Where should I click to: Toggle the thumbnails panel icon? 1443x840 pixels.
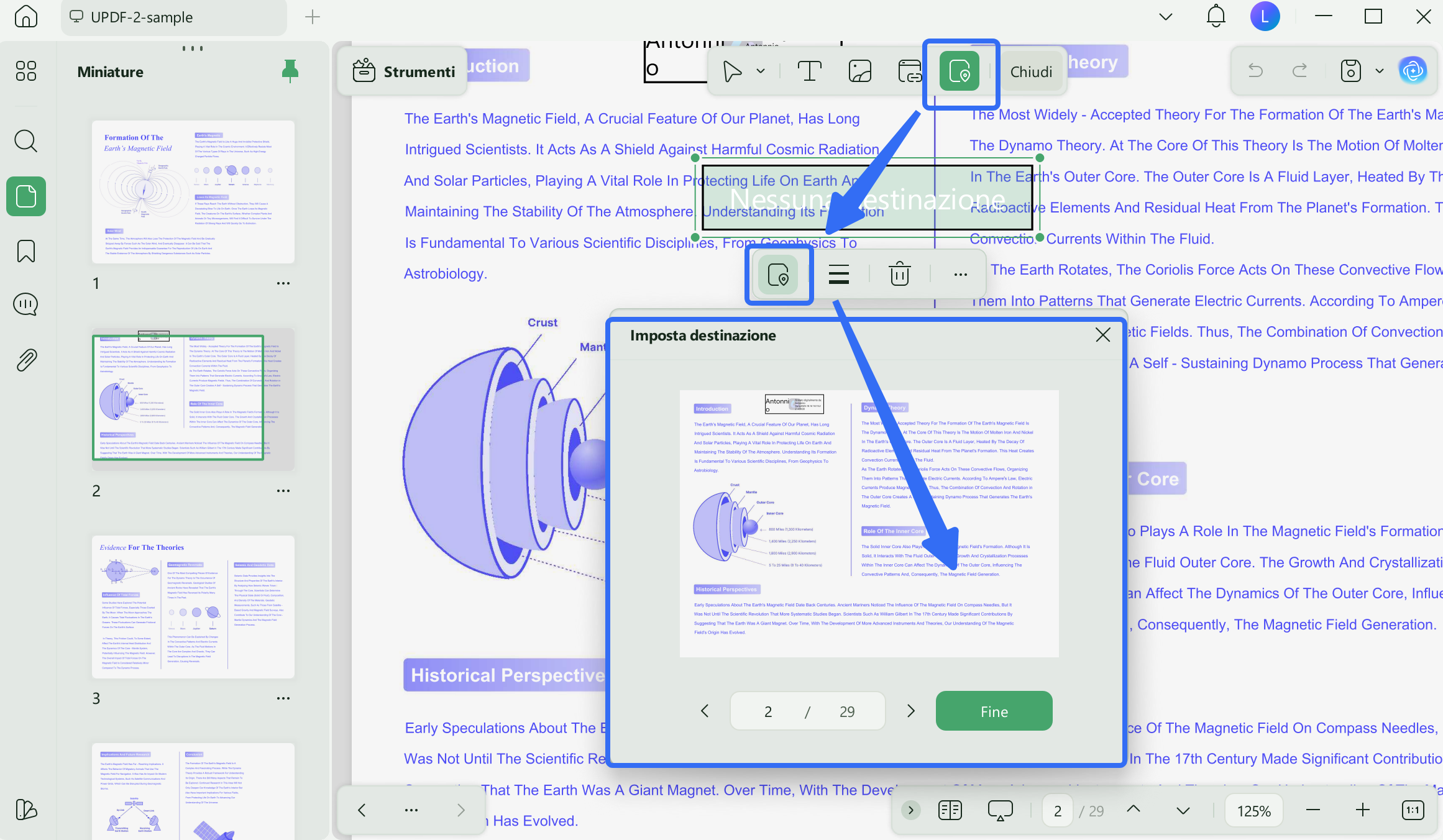[25, 196]
